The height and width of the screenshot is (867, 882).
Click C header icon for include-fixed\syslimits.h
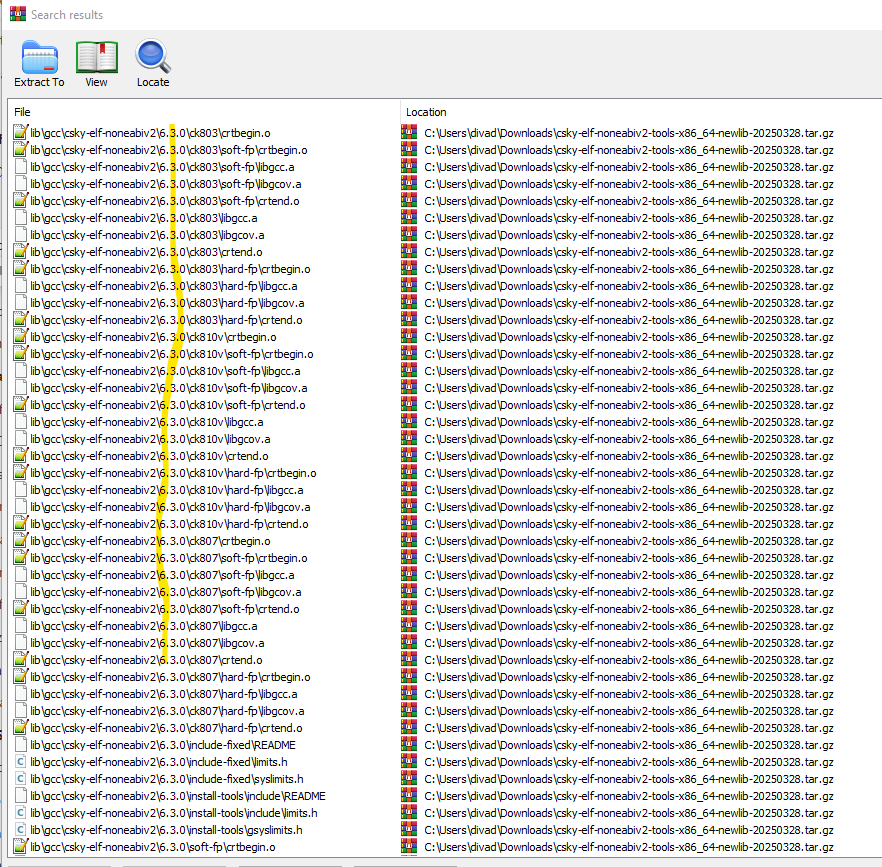21,778
